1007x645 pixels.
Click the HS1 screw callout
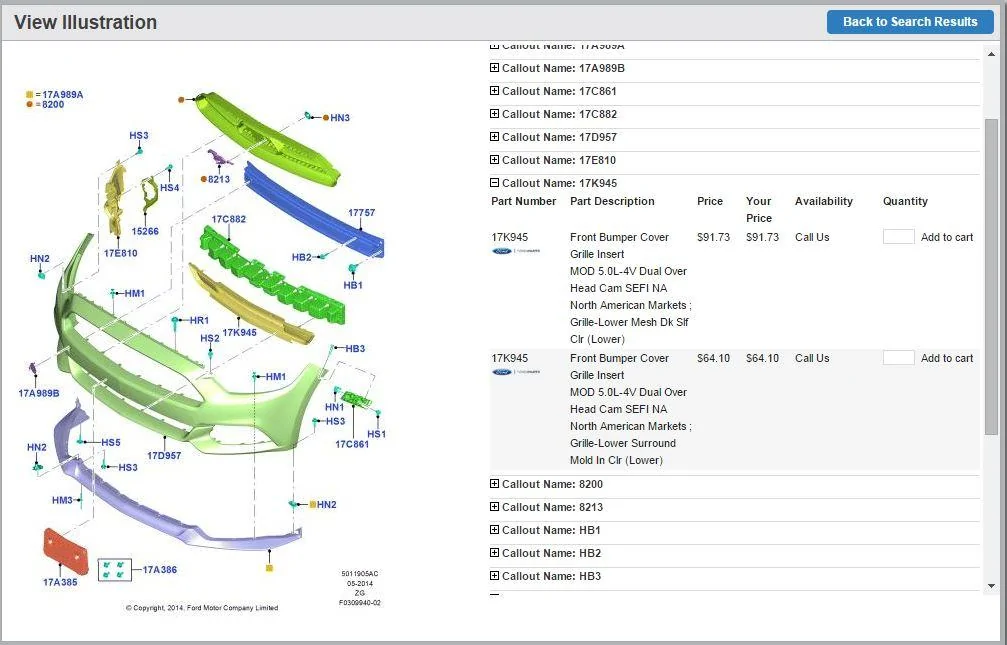click(376, 434)
